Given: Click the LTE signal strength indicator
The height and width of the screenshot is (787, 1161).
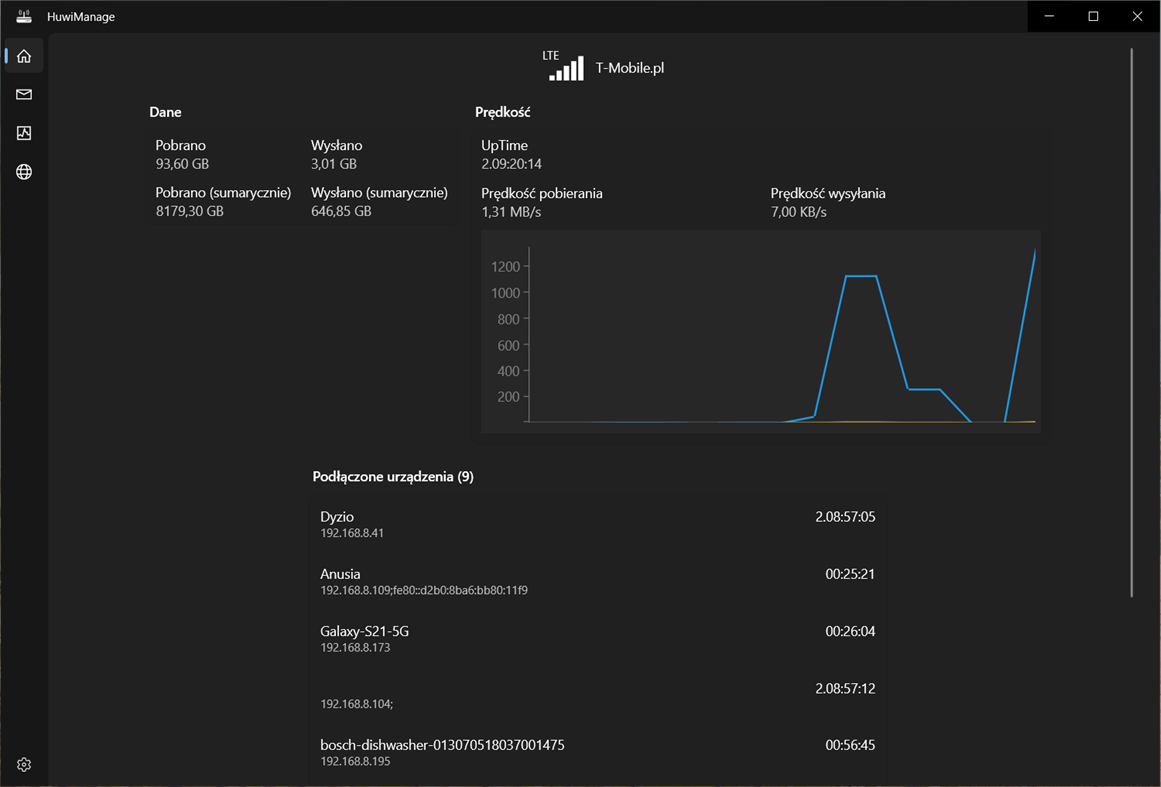Looking at the screenshot, I should (x=565, y=64).
